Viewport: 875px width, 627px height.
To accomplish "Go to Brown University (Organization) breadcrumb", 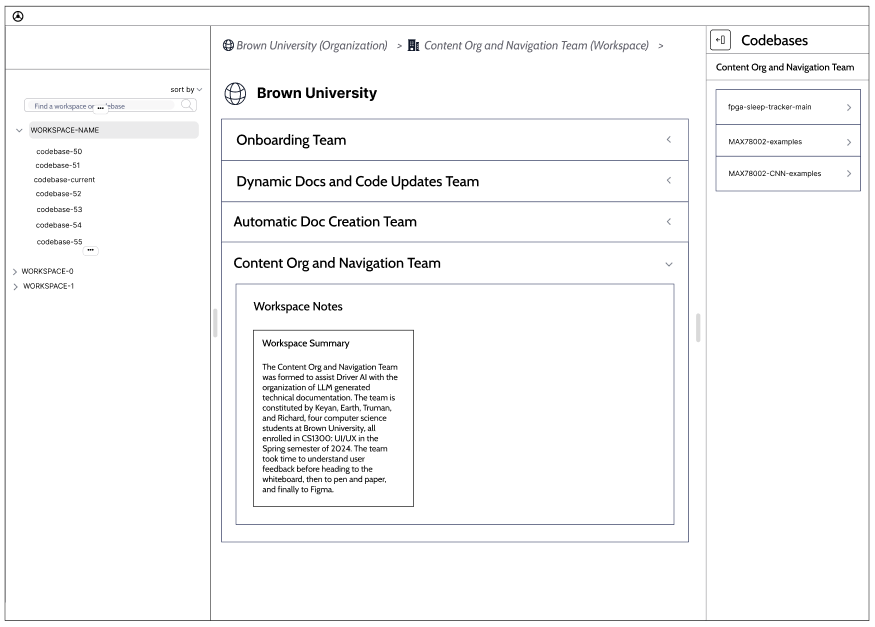I will click(312, 45).
